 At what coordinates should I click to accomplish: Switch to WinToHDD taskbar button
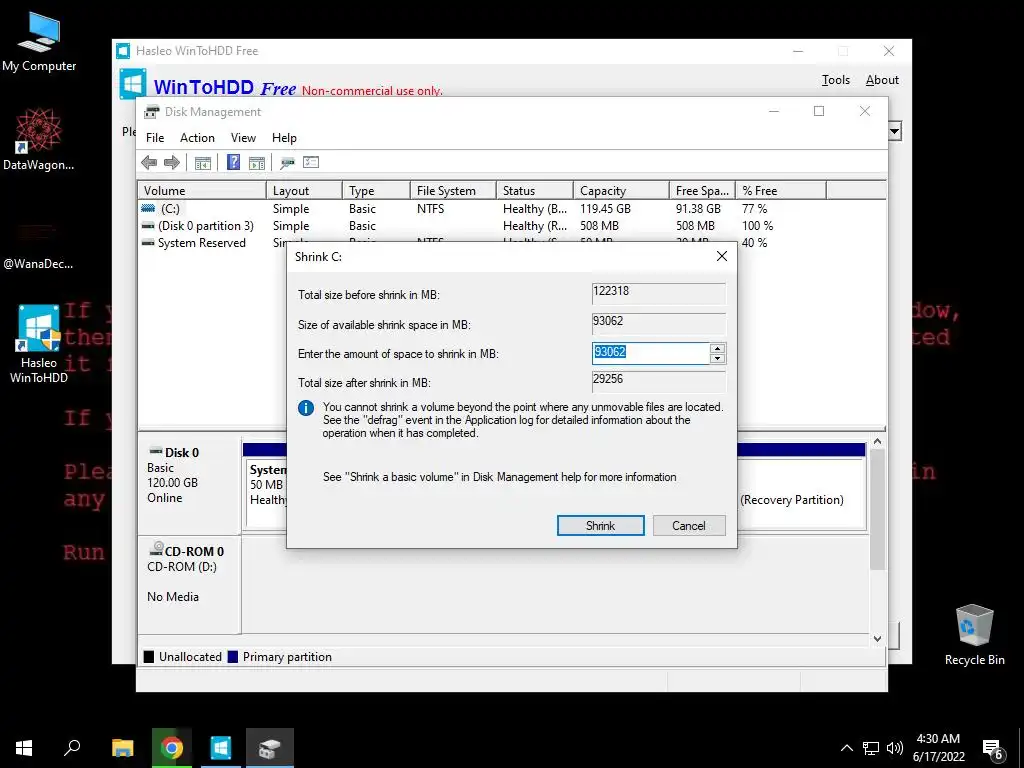pyautogui.click(x=221, y=748)
